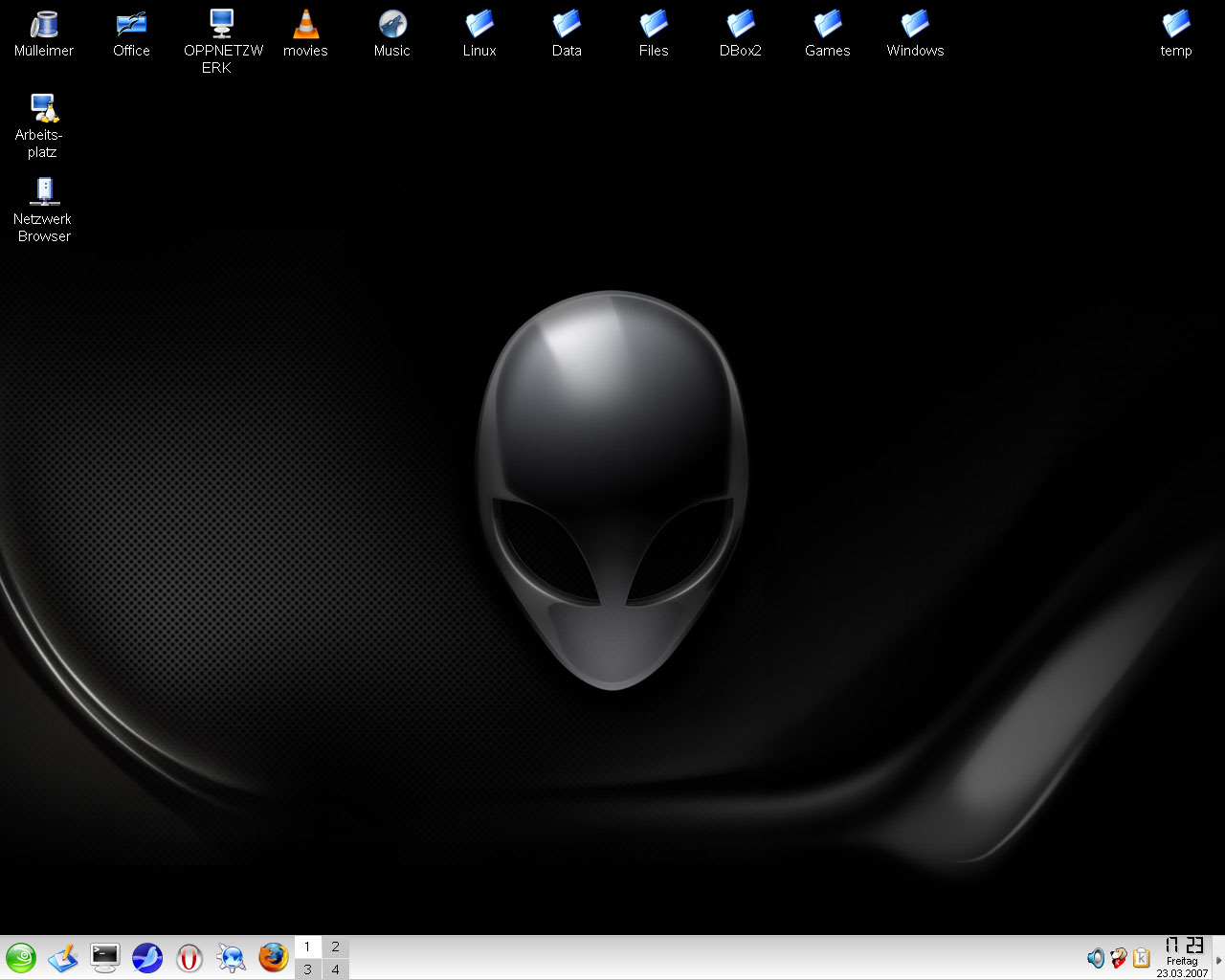Switch to virtual desktop 4
Viewport: 1225px width, 980px height.
[x=335, y=969]
